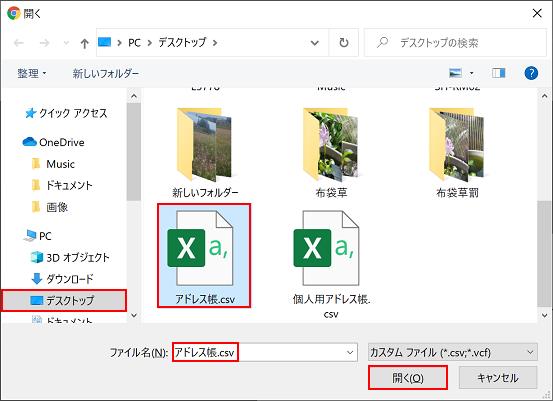This screenshot has height=401, width=553.
Task: Click the デスクトップ breadcrumb in address bar
Action: (182, 43)
